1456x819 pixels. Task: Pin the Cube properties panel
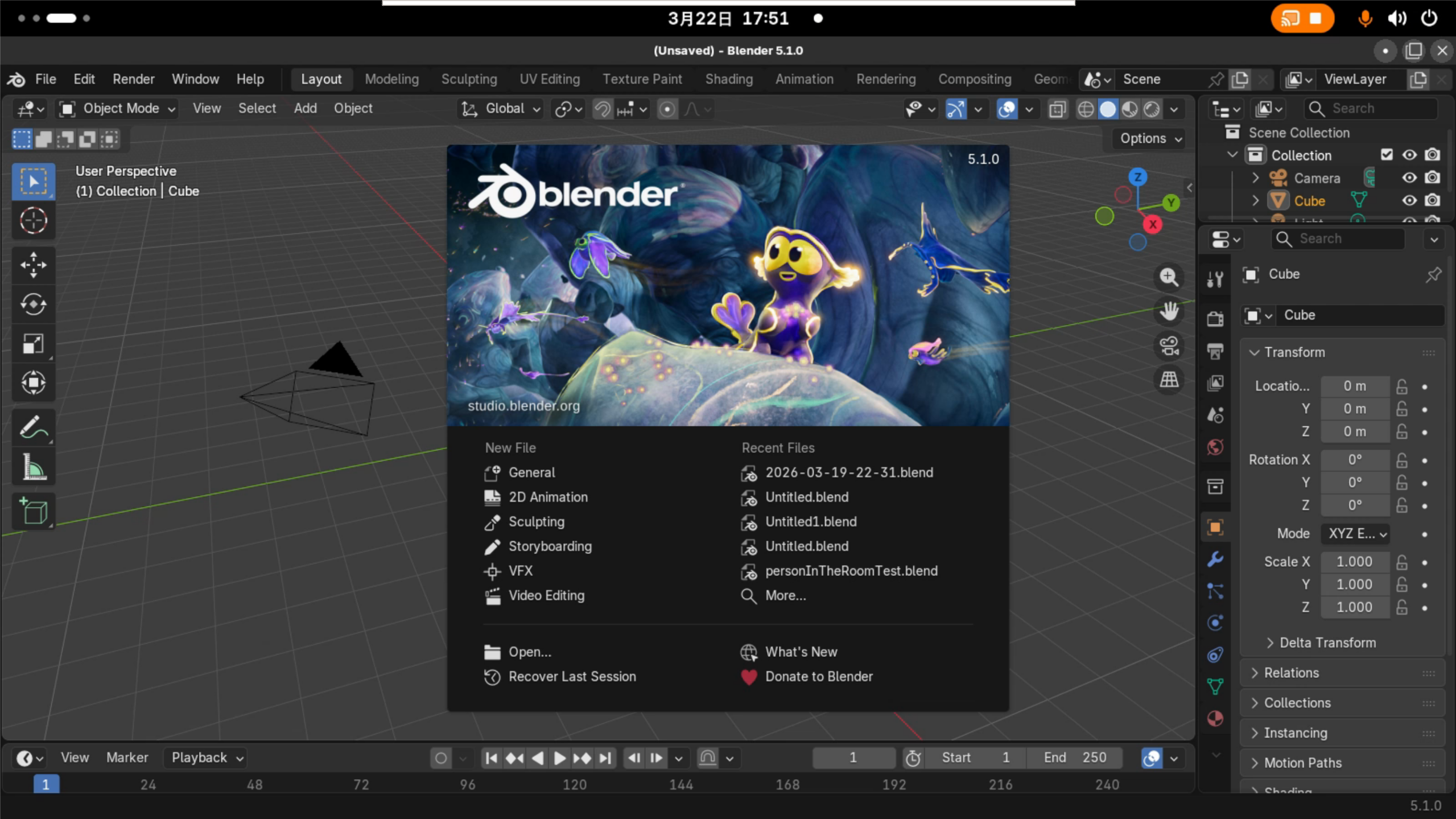point(1433,275)
